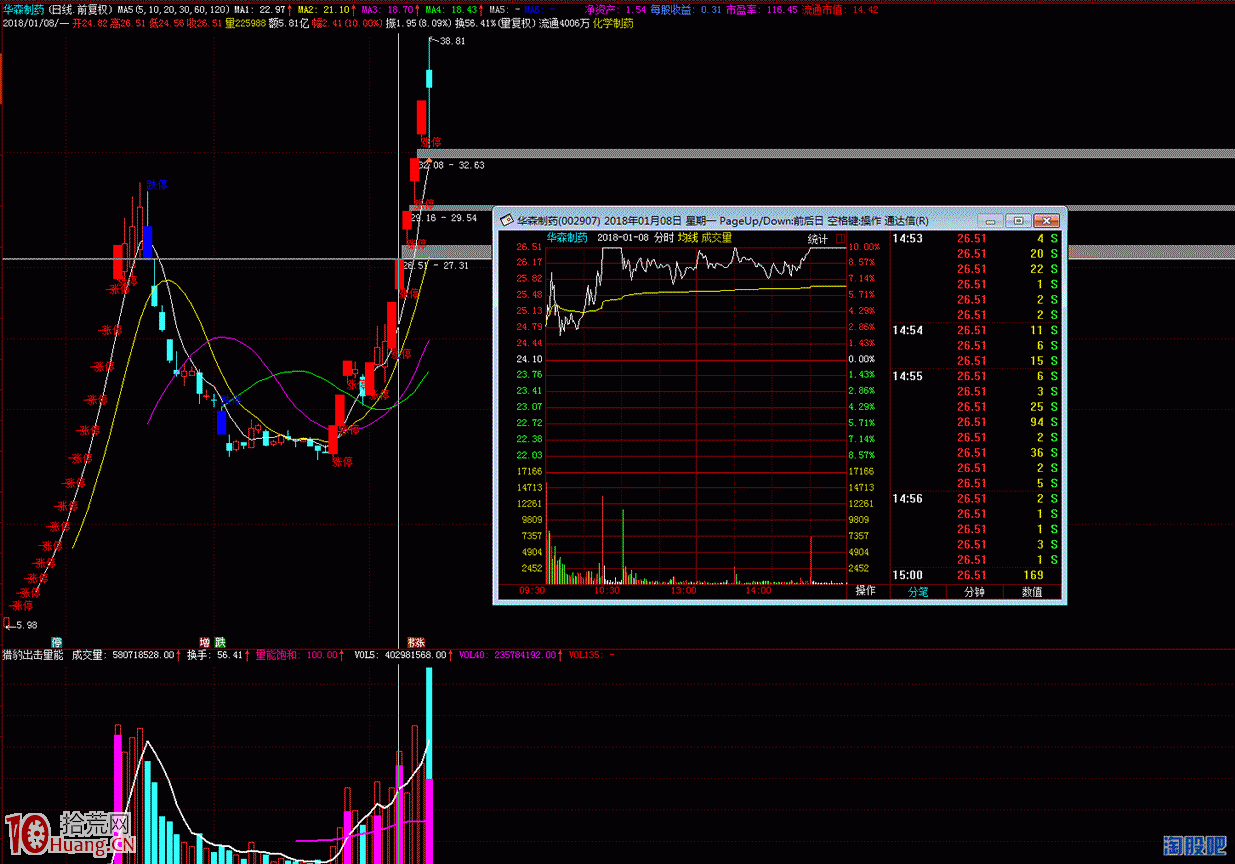Switch to the 数值 tab in the popup
1235x864 pixels.
coord(1032,591)
